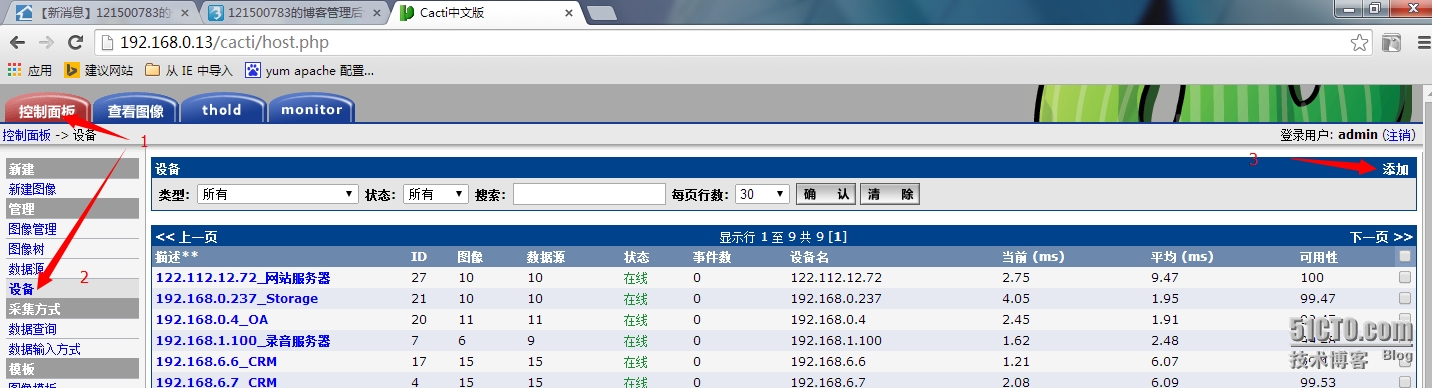The height and width of the screenshot is (388, 1432).
Task: Click the address bar URL field
Action: tap(720, 43)
